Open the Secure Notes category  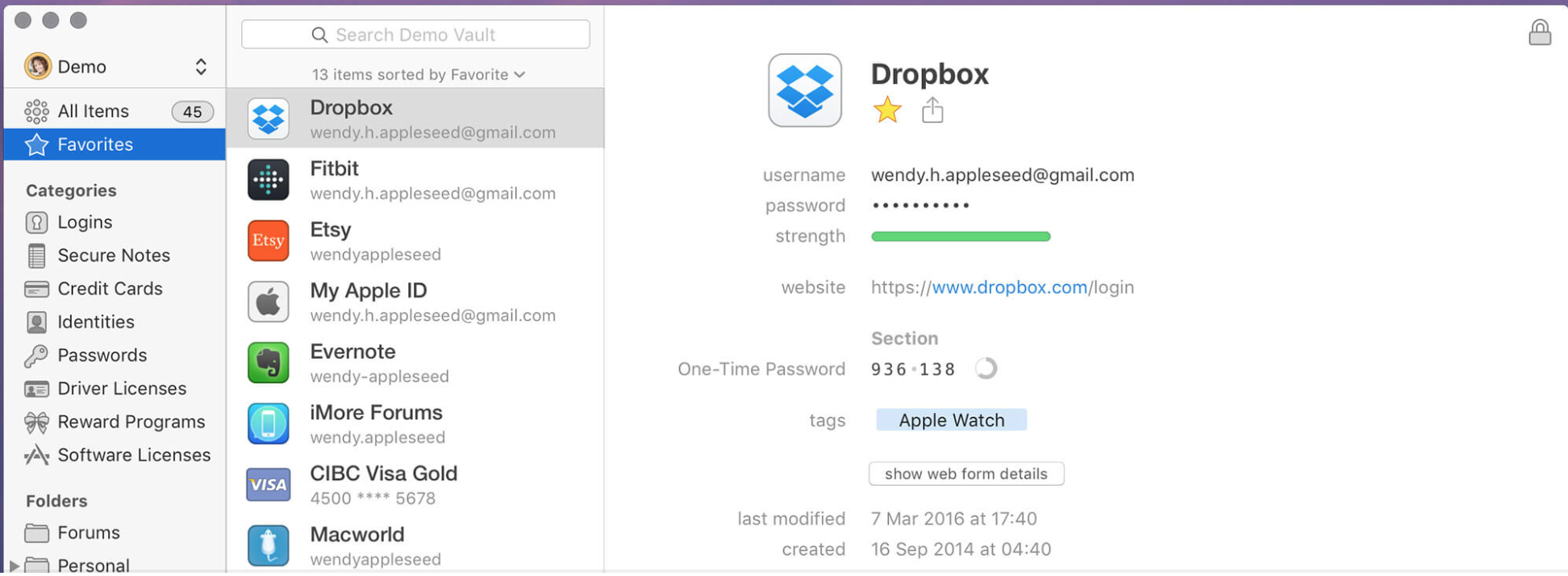(115, 256)
